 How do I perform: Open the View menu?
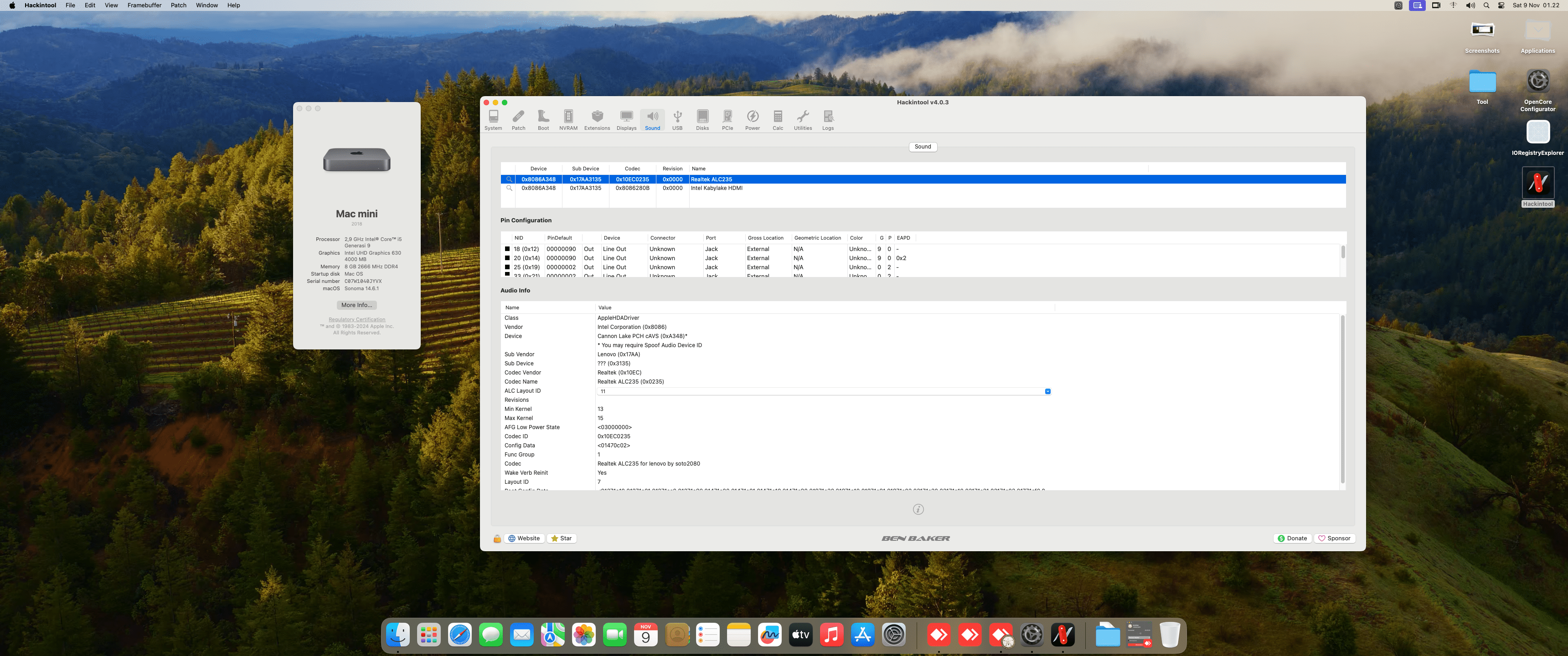coord(111,5)
